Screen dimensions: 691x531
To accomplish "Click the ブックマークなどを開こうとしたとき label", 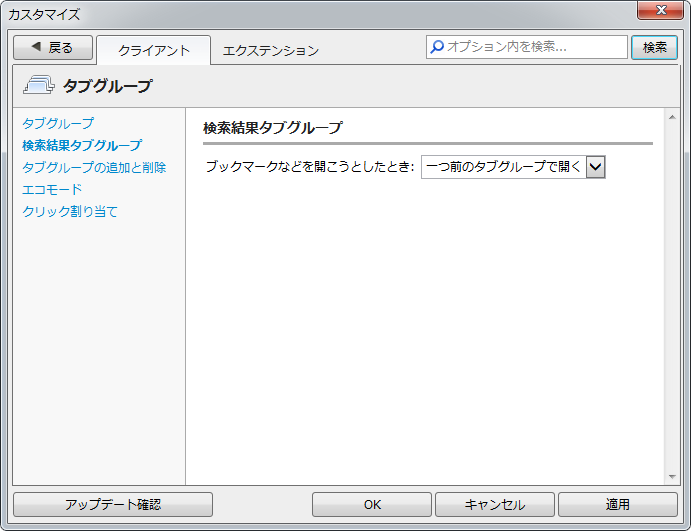I will (x=310, y=167).
